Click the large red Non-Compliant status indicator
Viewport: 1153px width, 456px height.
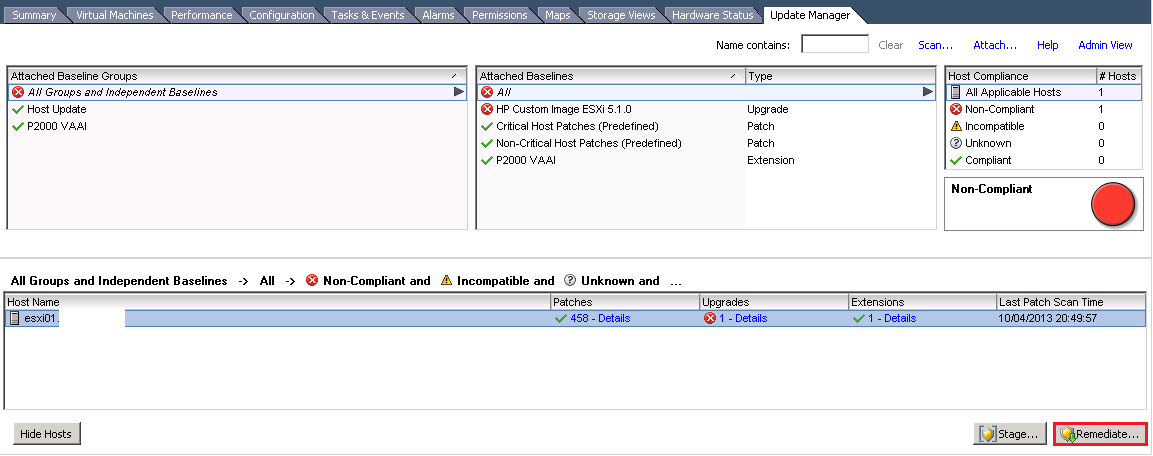pos(1112,204)
